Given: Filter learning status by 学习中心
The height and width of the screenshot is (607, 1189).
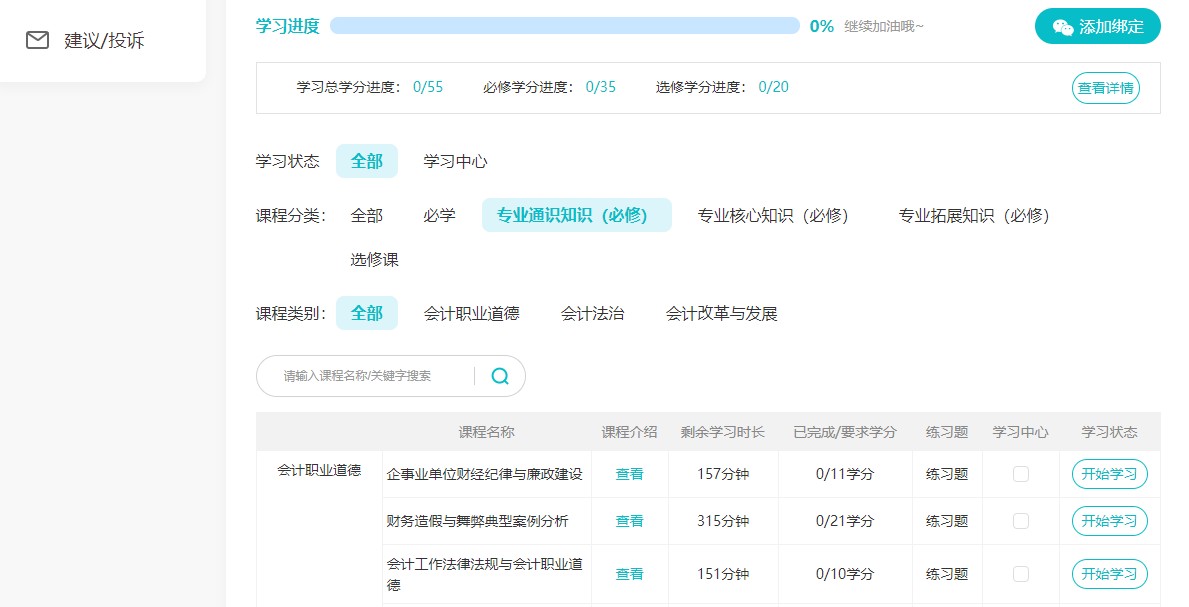Looking at the screenshot, I should tap(455, 161).
